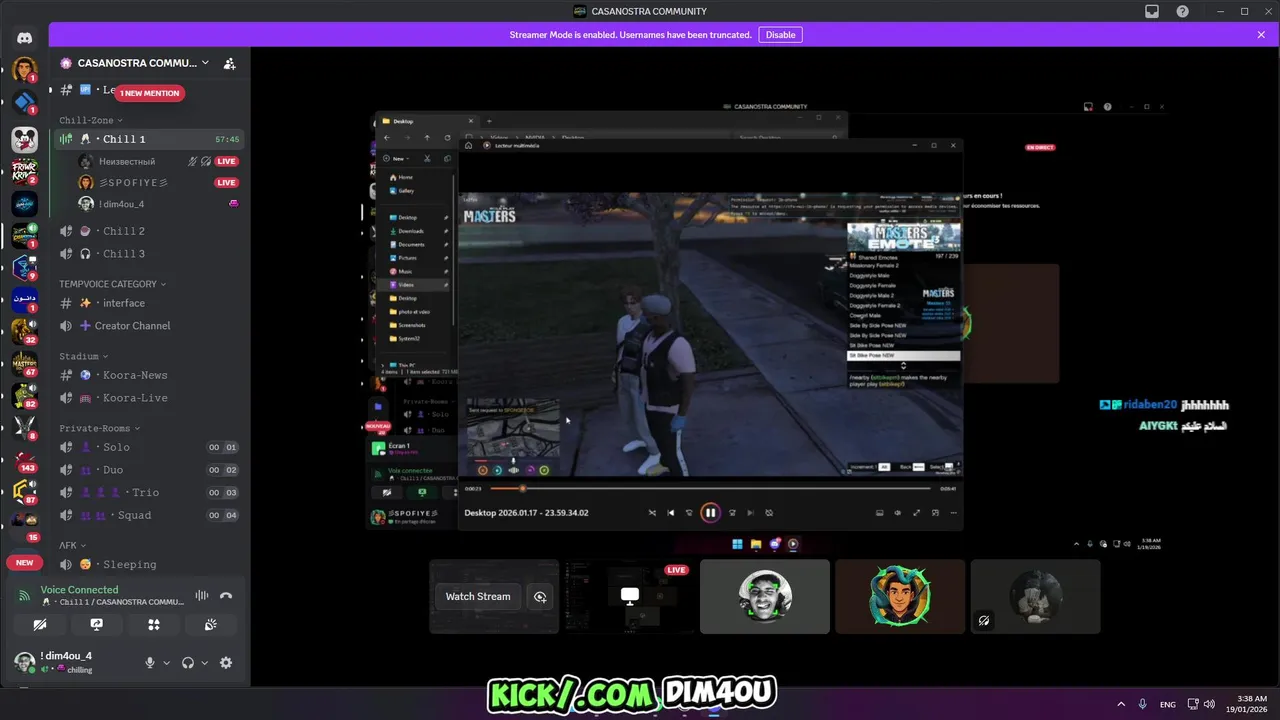The height and width of the screenshot is (720, 1280).
Task: Dismiss the Streamer Mode banner
Action: 1261,35
